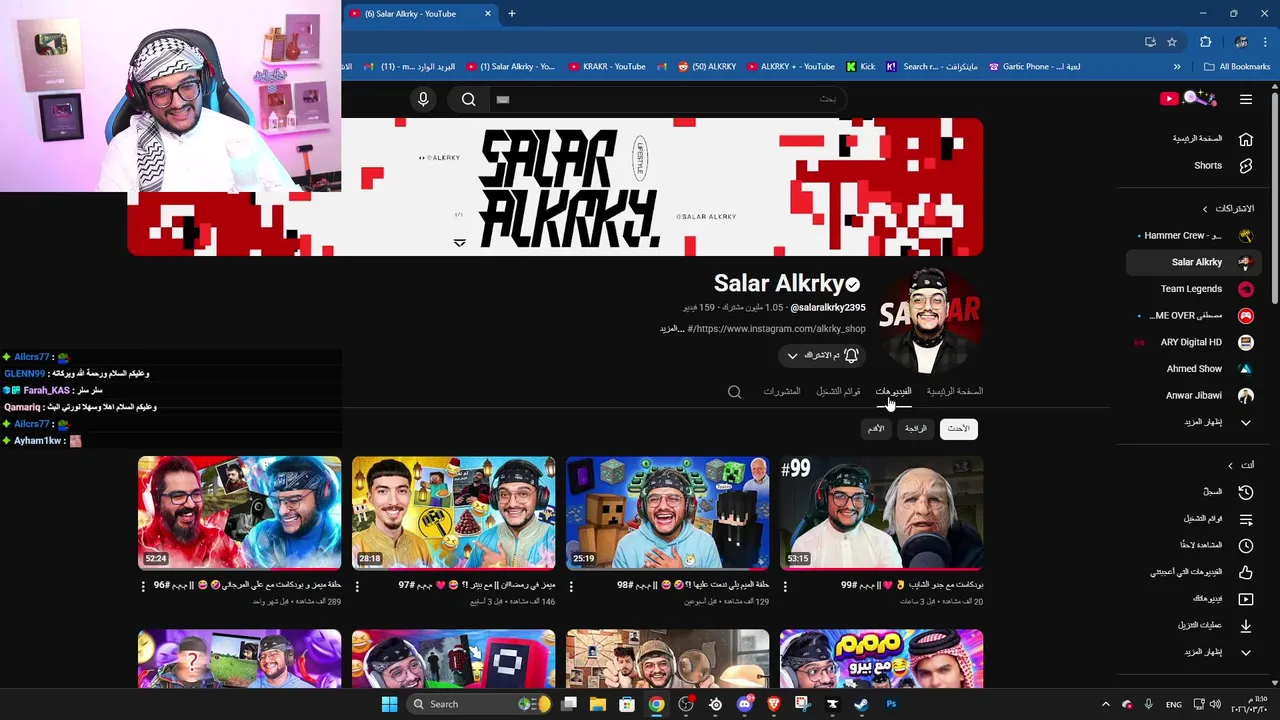The height and width of the screenshot is (720, 1280).
Task: Open ARY Digital HD subscription channel
Action: click(x=1192, y=342)
